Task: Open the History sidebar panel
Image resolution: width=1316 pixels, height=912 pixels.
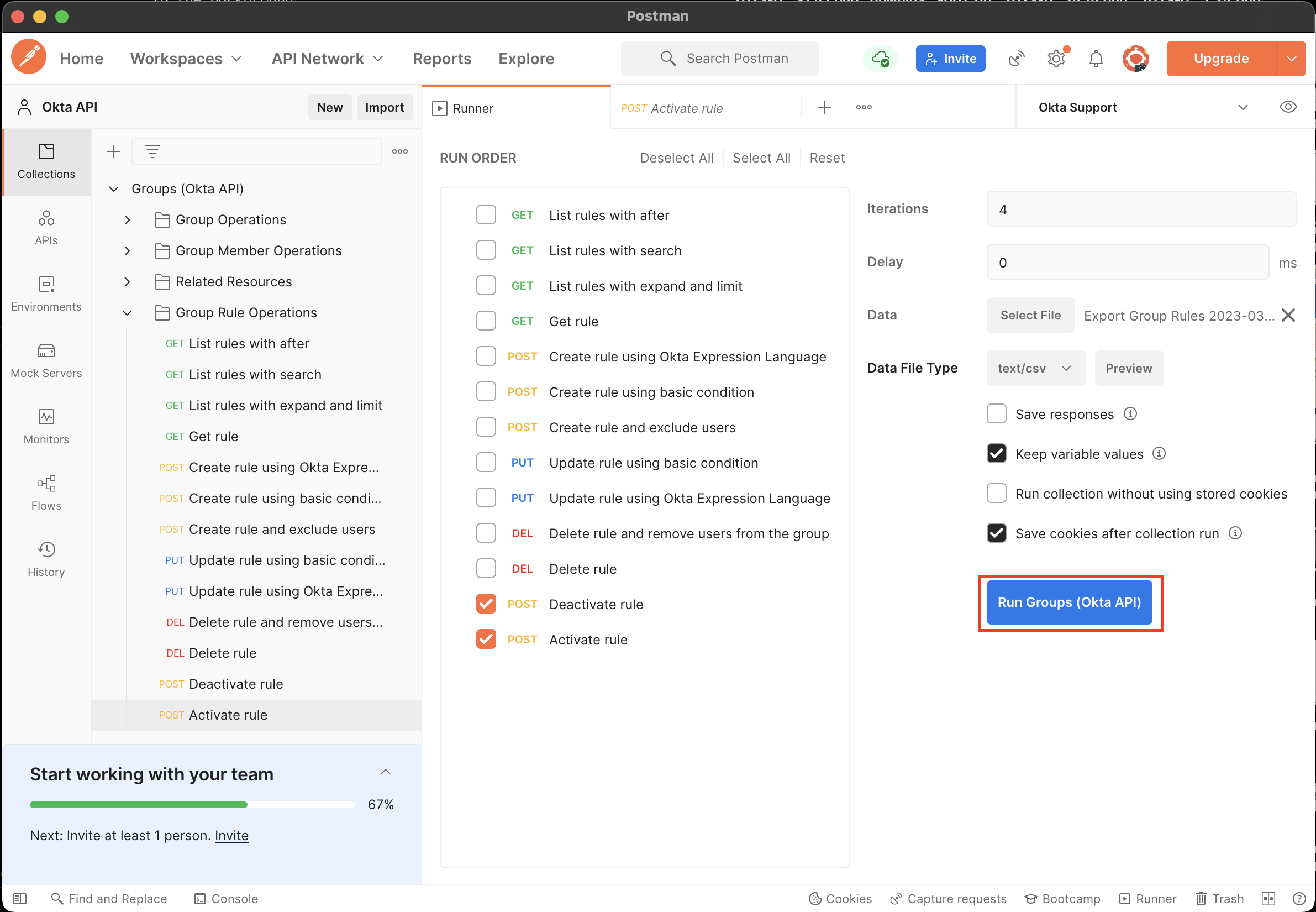Action: coord(46,559)
